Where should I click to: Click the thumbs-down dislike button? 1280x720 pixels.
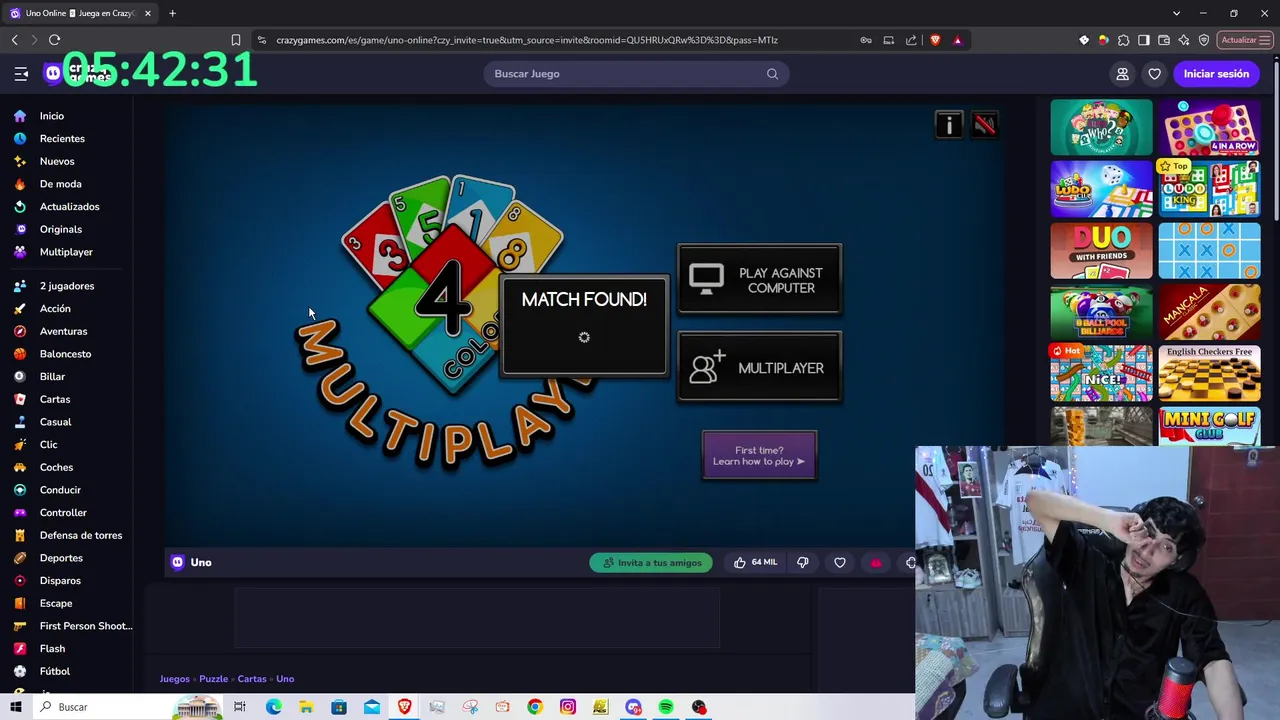click(x=802, y=563)
